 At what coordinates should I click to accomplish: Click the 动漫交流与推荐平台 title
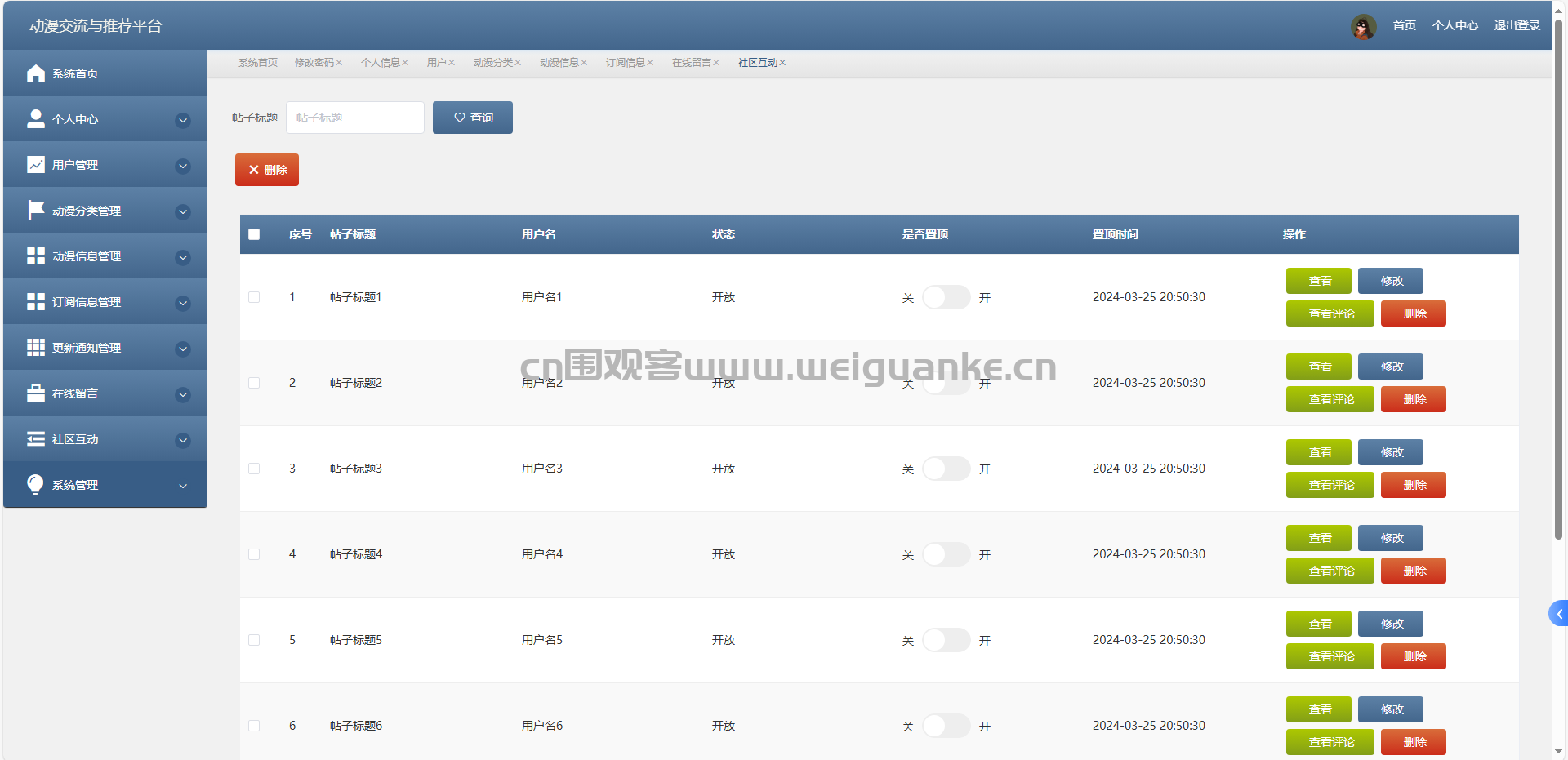point(96,26)
